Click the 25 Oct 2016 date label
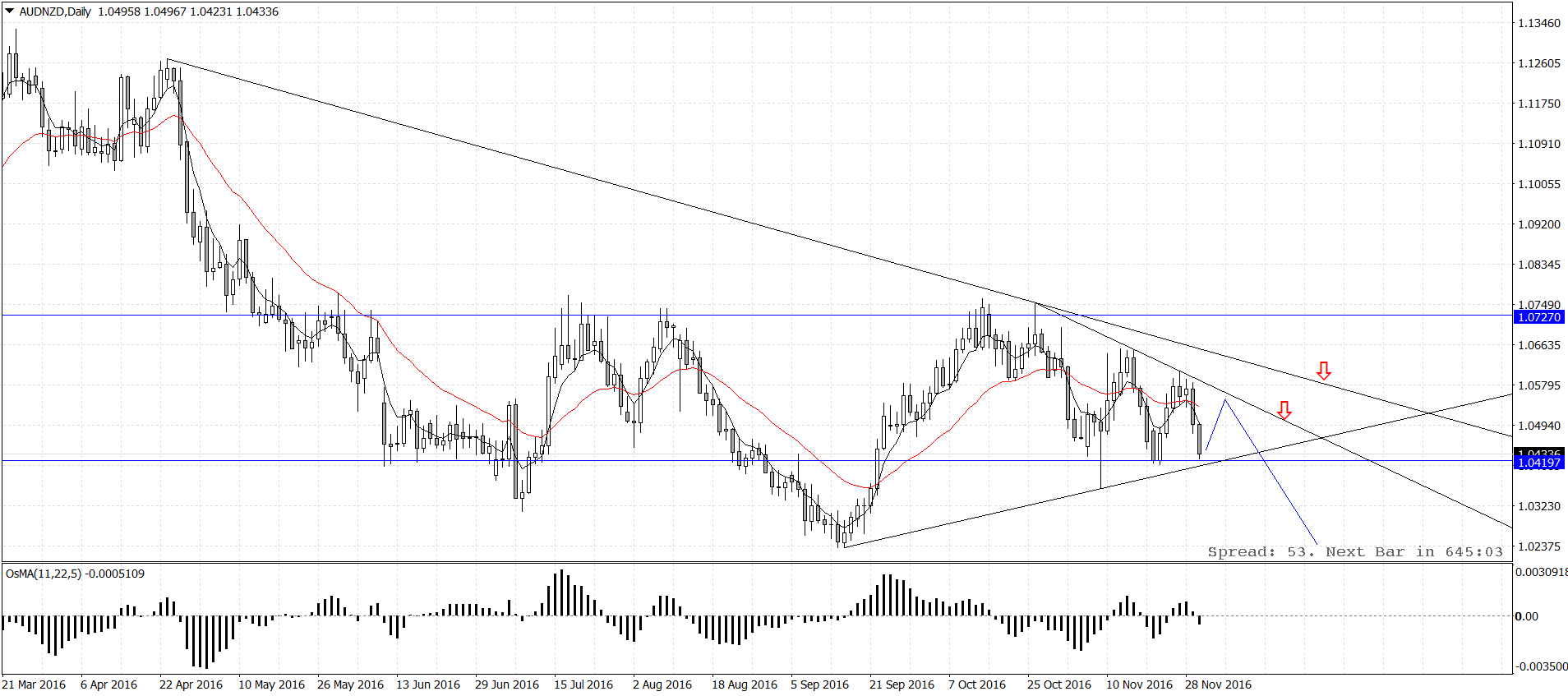1568x696 pixels. click(x=1059, y=684)
